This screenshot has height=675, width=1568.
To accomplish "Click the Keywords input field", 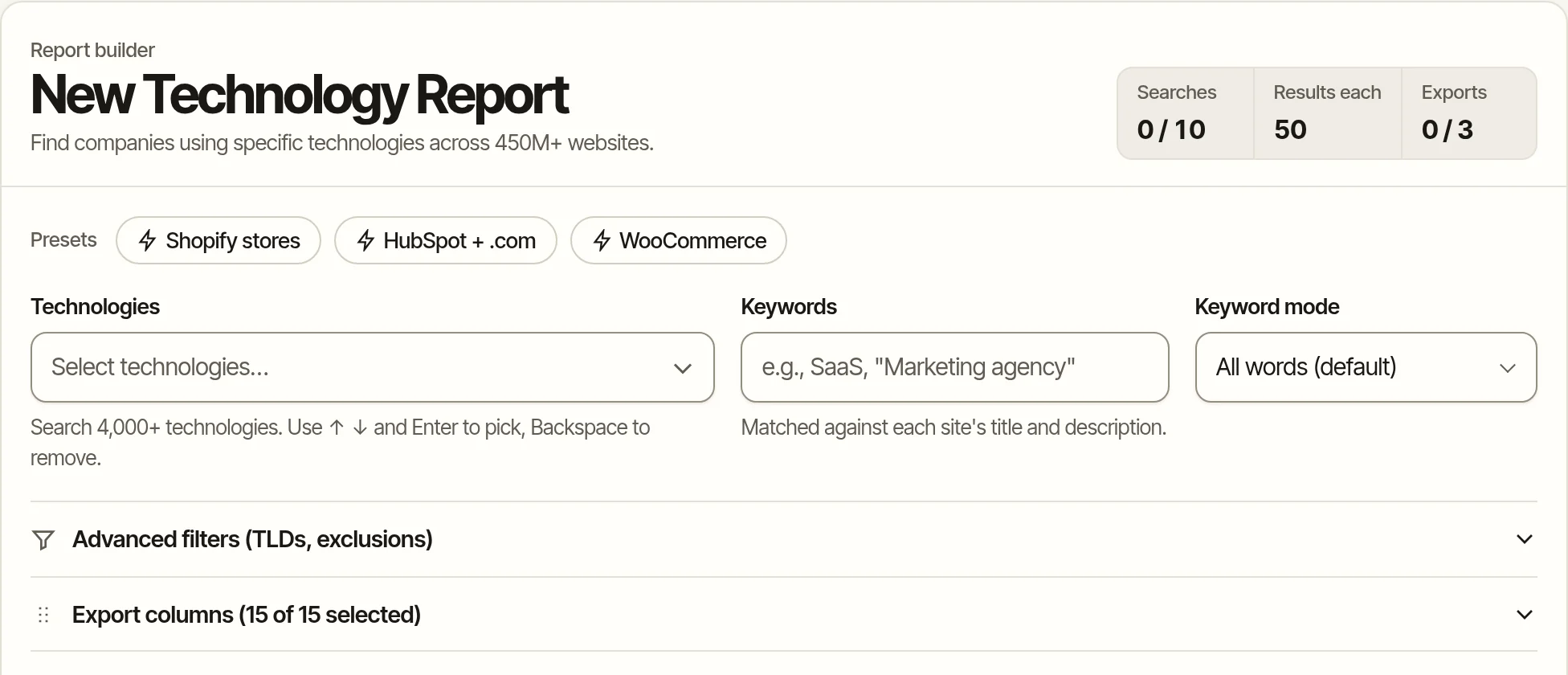I will [x=955, y=367].
